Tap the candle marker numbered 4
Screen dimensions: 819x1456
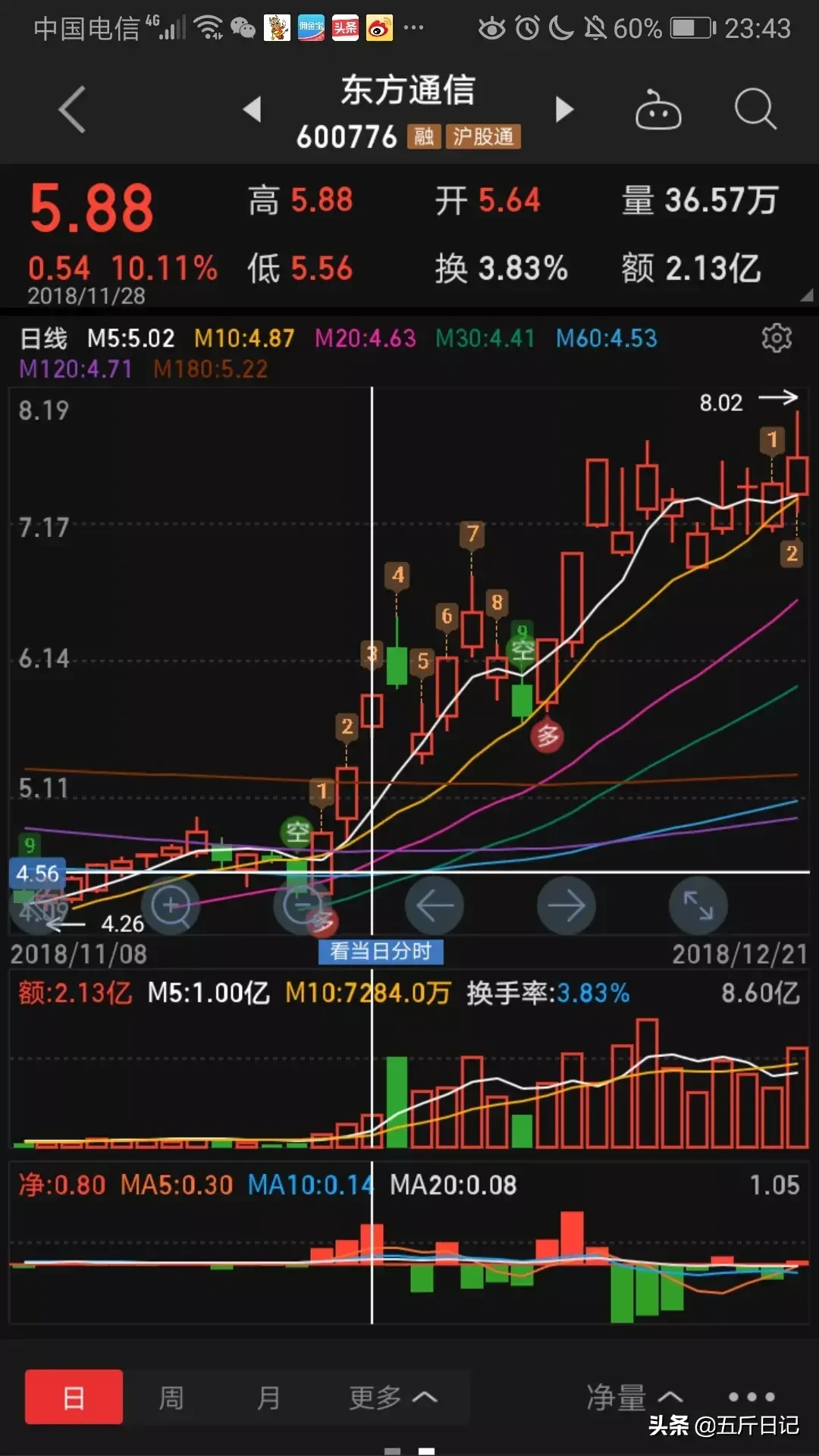tap(397, 576)
